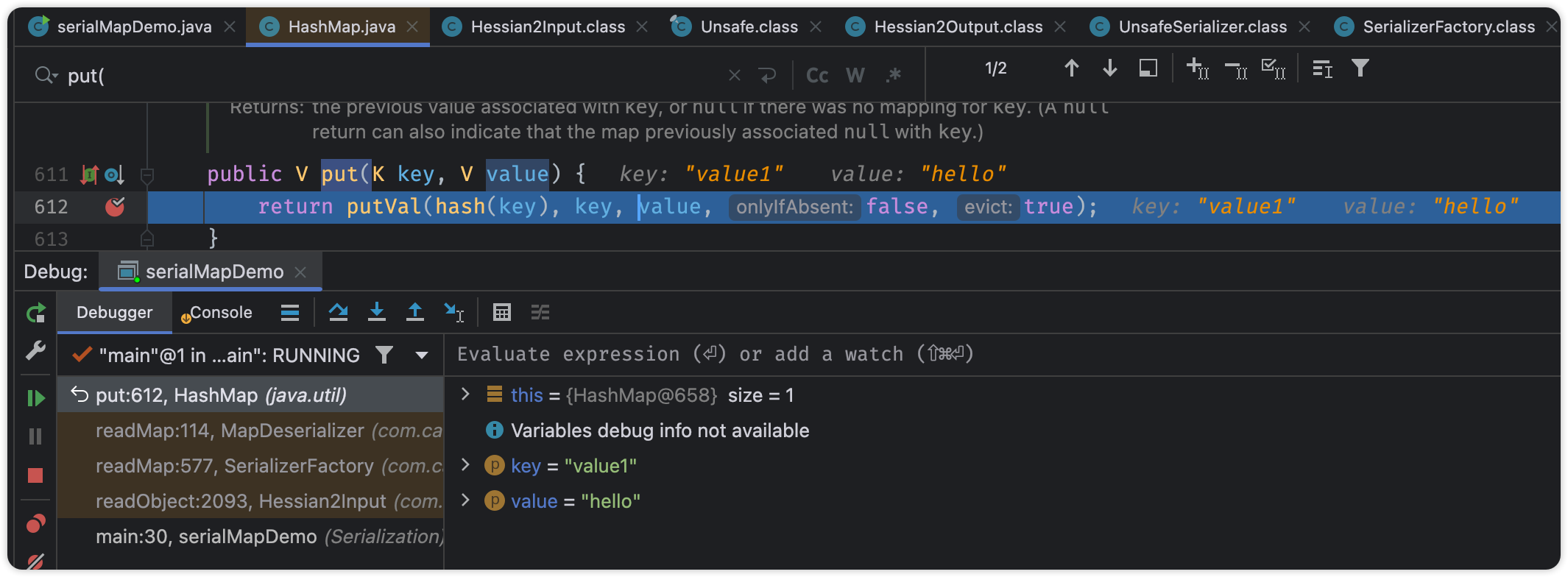Go to next search occurrence
The image size is (1568, 577).
coord(1110,68)
